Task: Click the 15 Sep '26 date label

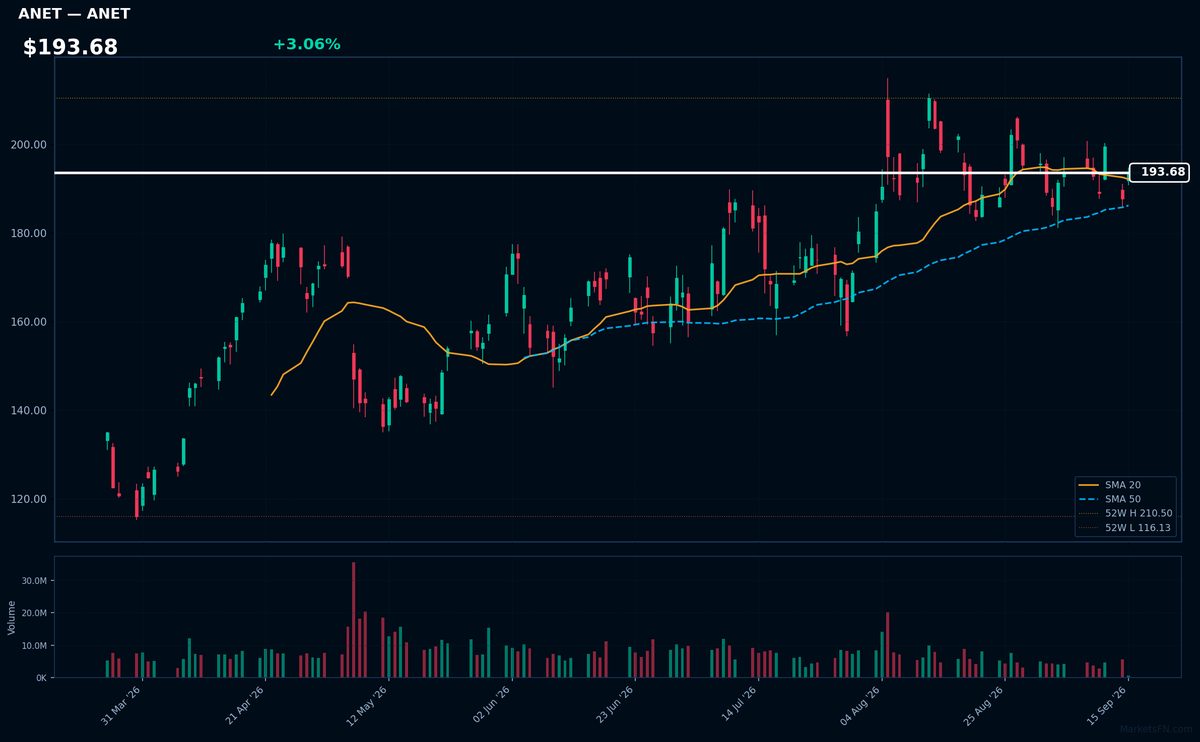Action: pyautogui.click(x=1109, y=705)
